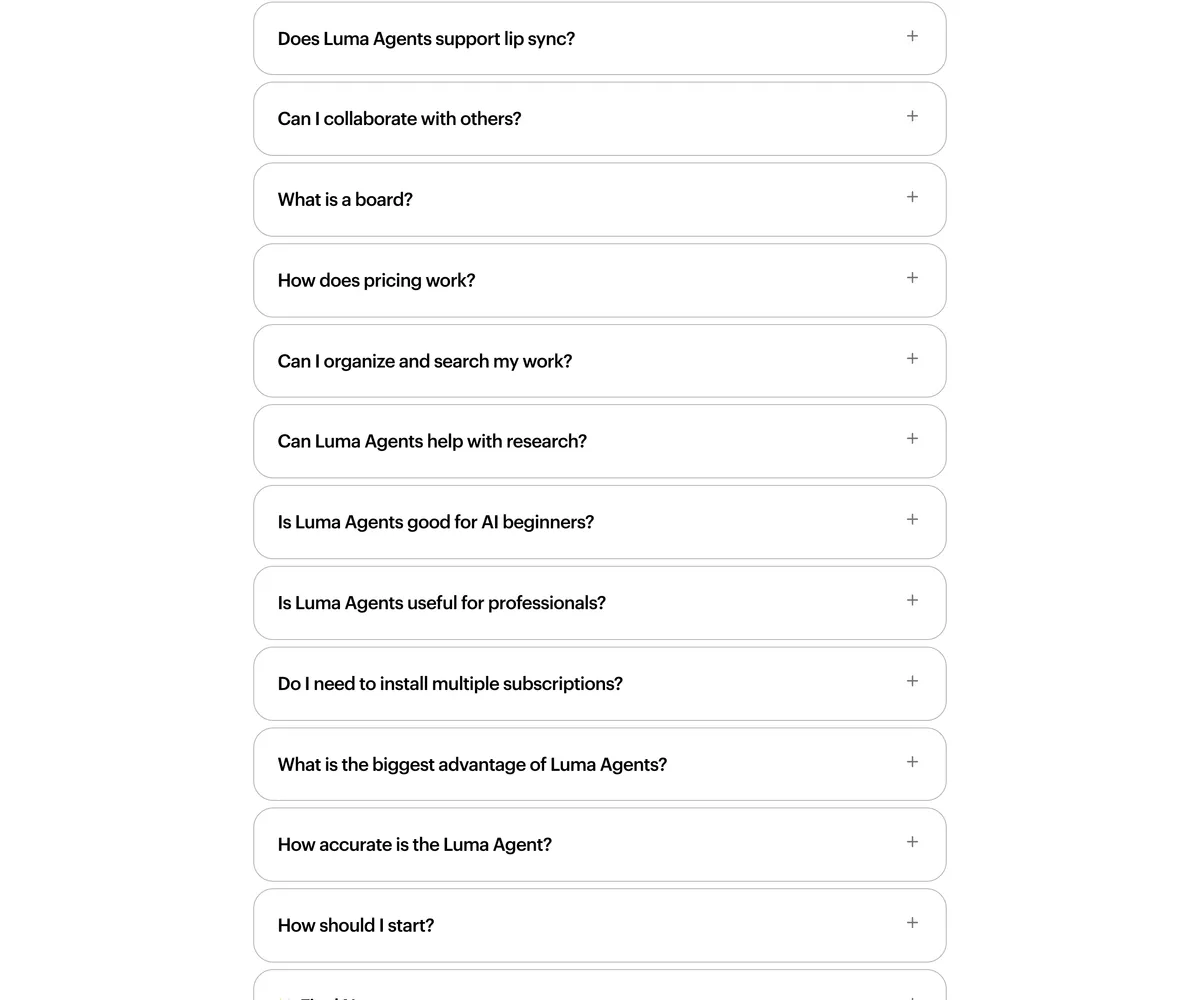Click the partially visible last FAQ card
The width and height of the screenshot is (1200, 1000).
[600, 985]
